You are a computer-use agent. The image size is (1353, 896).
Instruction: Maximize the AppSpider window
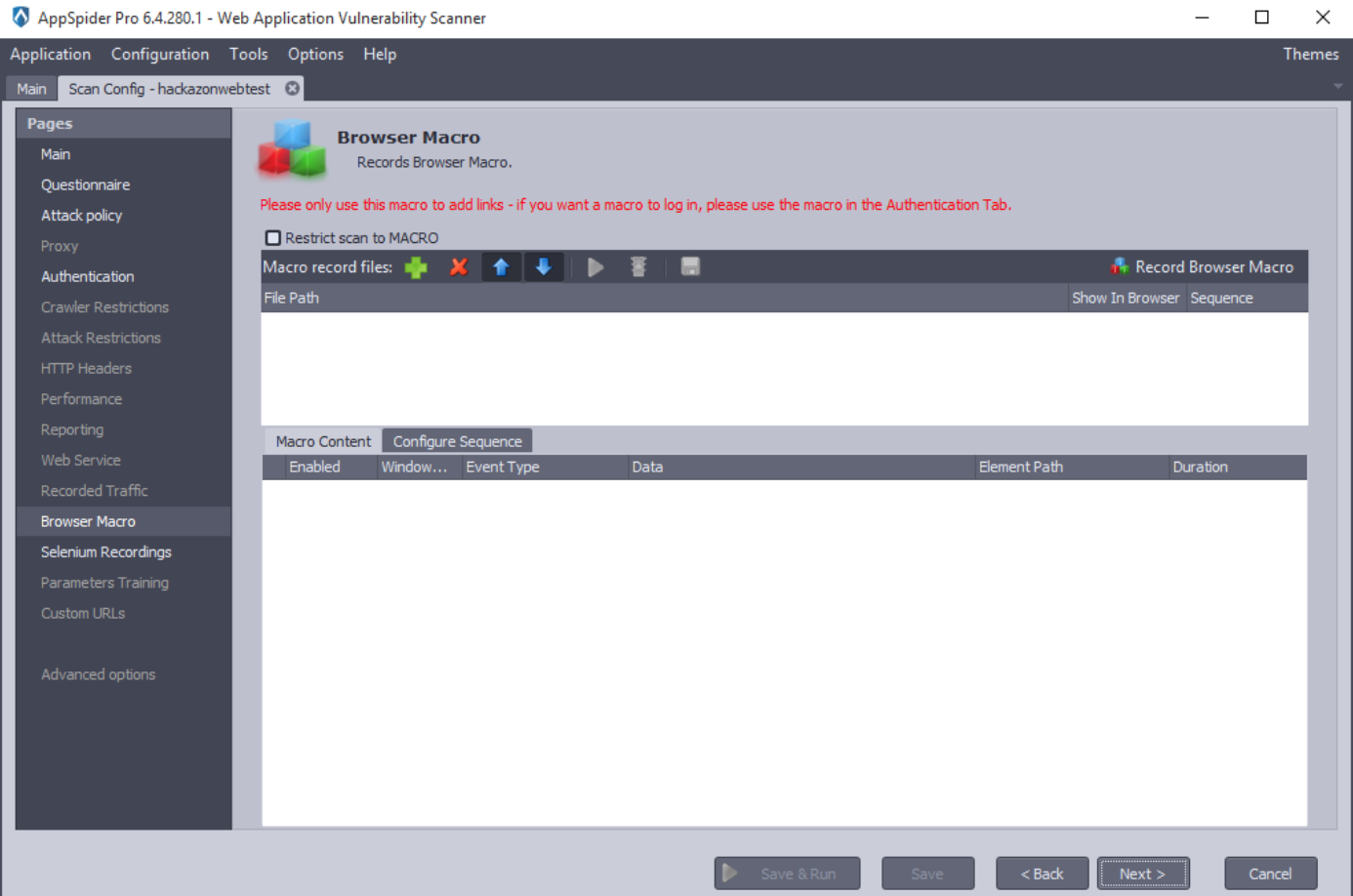[x=1261, y=18]
